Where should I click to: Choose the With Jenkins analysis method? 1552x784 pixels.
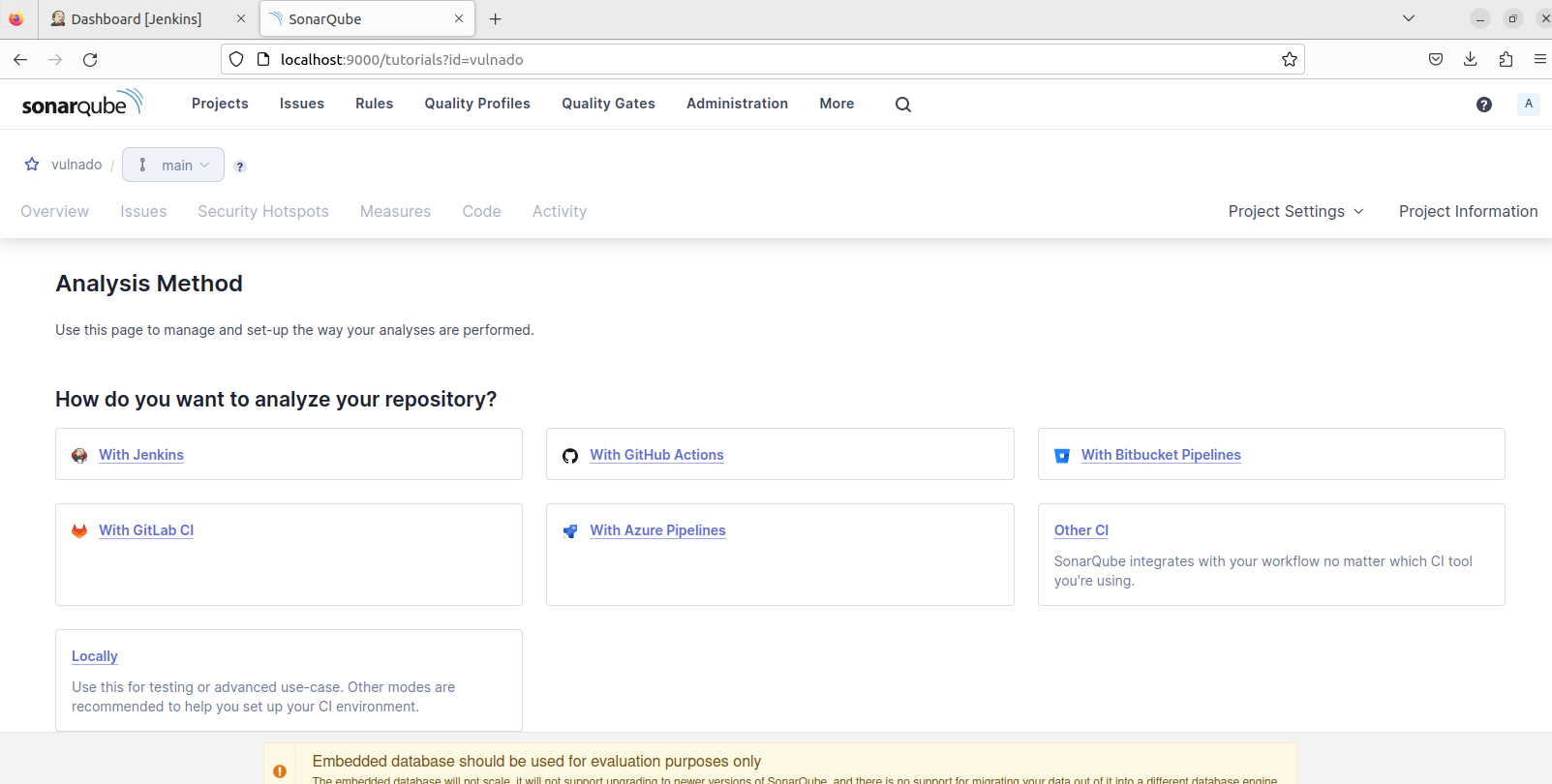141,455
